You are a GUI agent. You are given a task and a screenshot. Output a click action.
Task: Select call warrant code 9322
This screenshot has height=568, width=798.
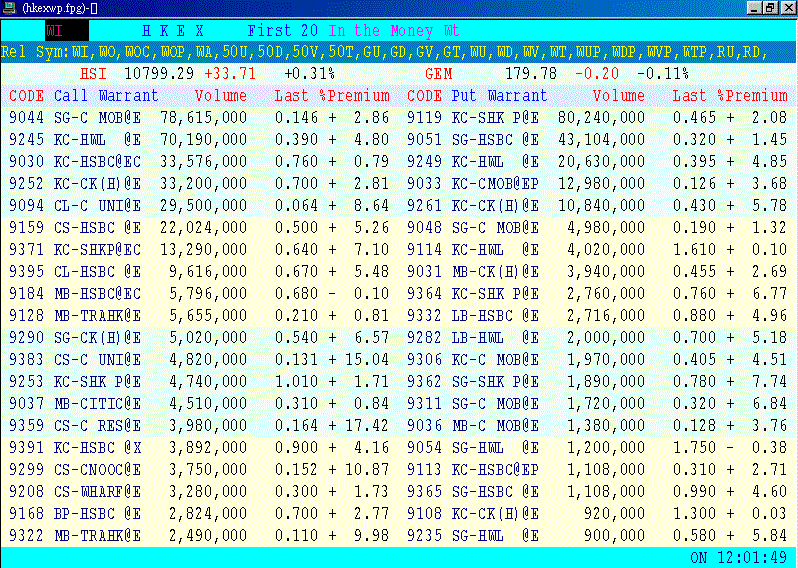coord(26,535)
